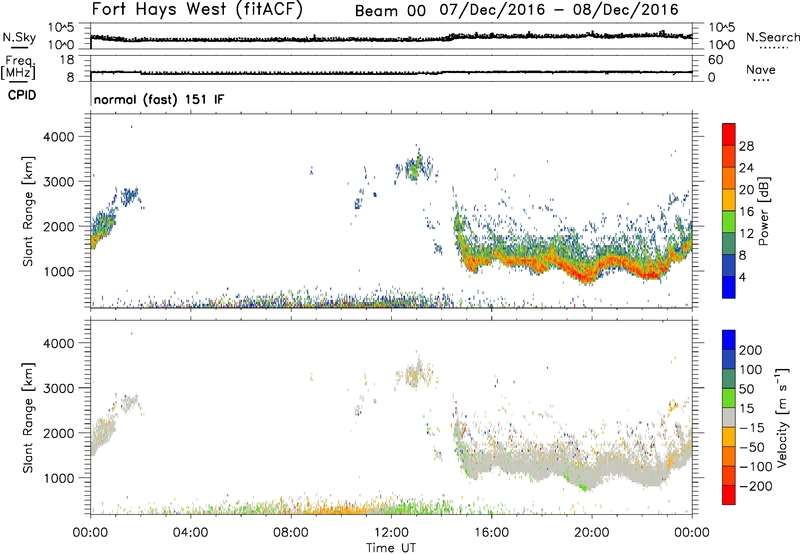The image size is (800, 554).
Task: Click the 'Velocity [m s-1]' colorbar label
Action: pyautogui.click(x=782, y=417)
